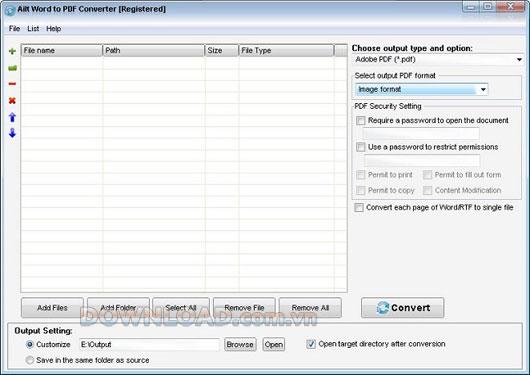Click the restrict-permissions password field

tap(421, 160)
